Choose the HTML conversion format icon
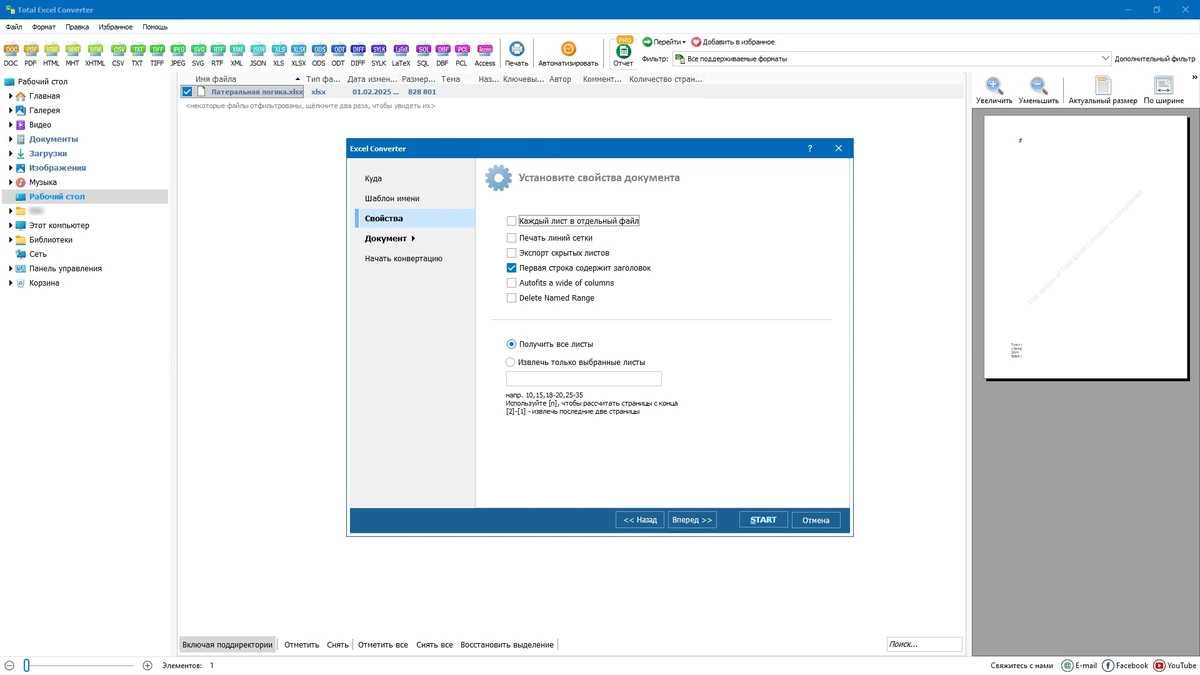Screen dimensions: 1200x675 pos(51,54)
